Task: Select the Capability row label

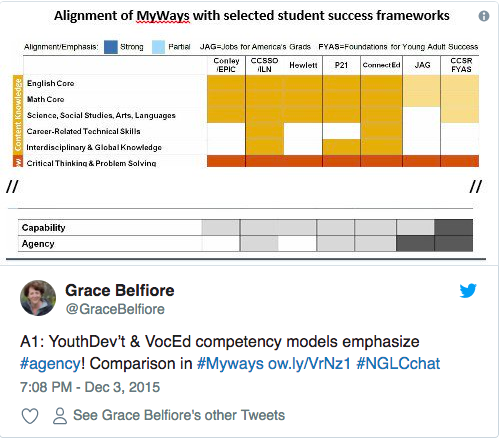Action: click(x=43, y=228)
